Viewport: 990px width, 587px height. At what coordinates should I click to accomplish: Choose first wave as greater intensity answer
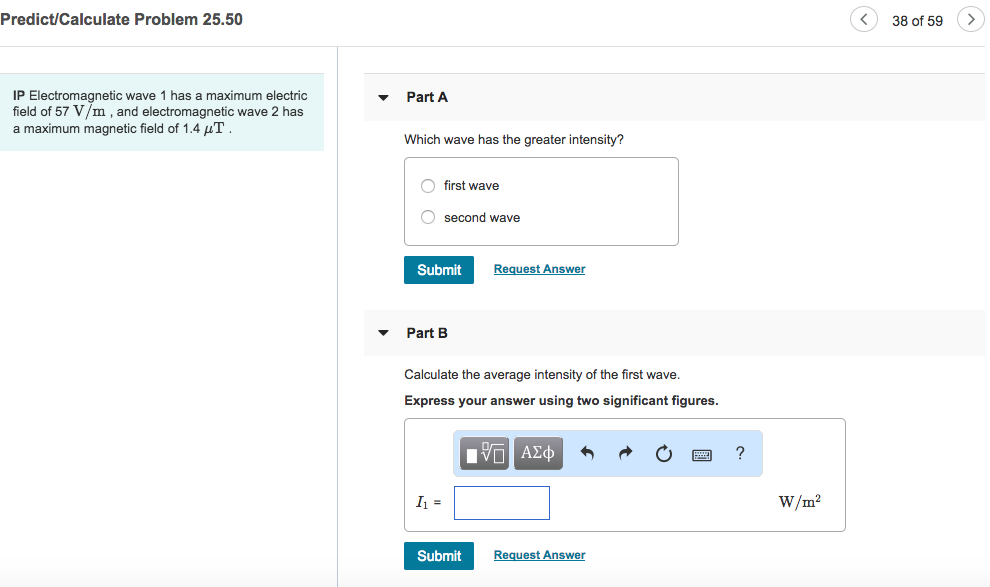[x=427, y=185]
